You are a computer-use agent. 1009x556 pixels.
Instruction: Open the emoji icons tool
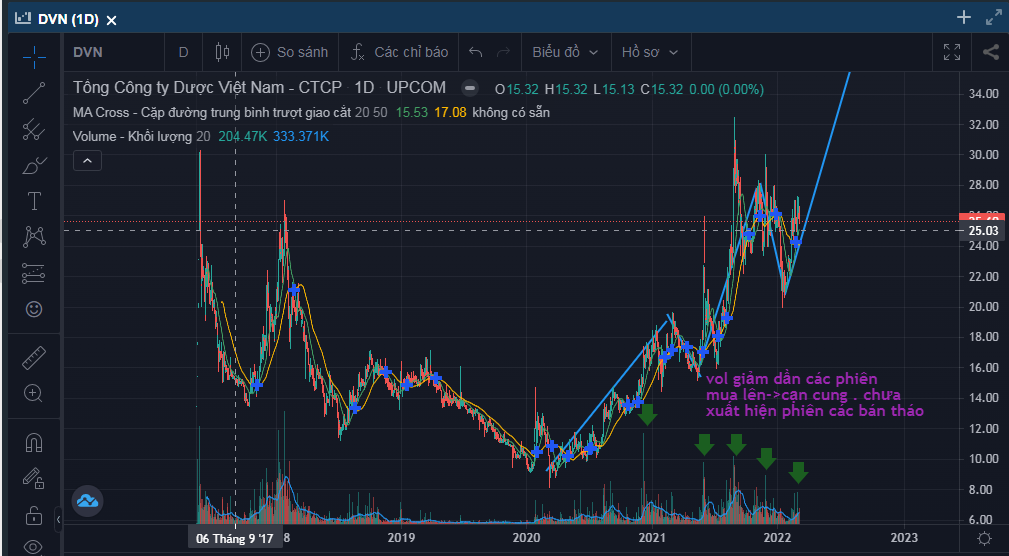[34, 310]
